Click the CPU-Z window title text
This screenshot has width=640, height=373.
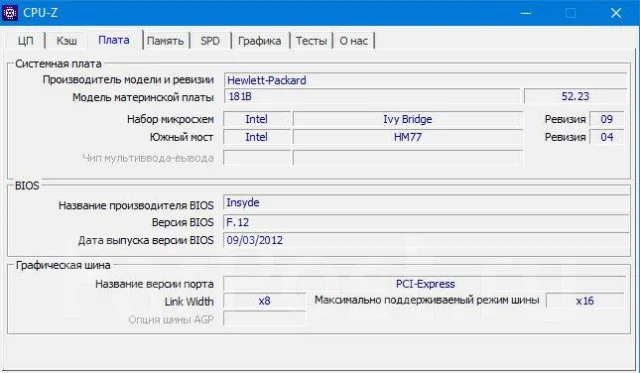pos(40,13)
